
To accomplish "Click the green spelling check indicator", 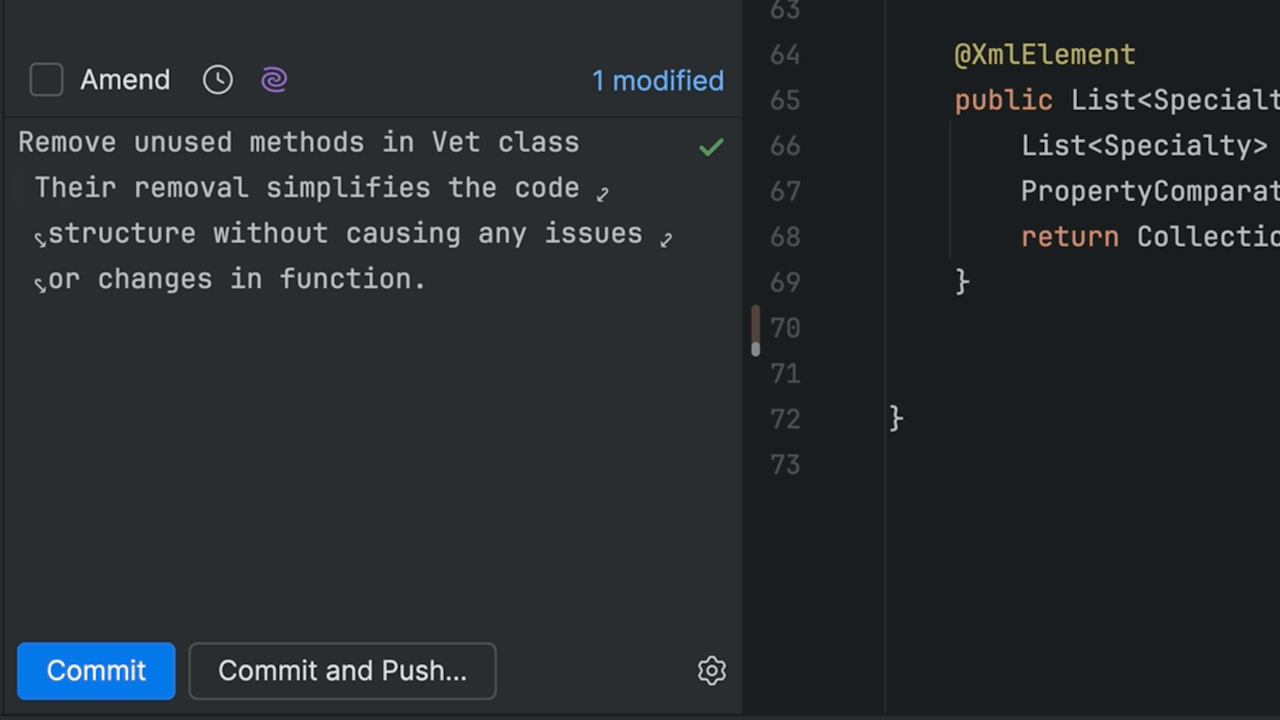I will point(710,146).
